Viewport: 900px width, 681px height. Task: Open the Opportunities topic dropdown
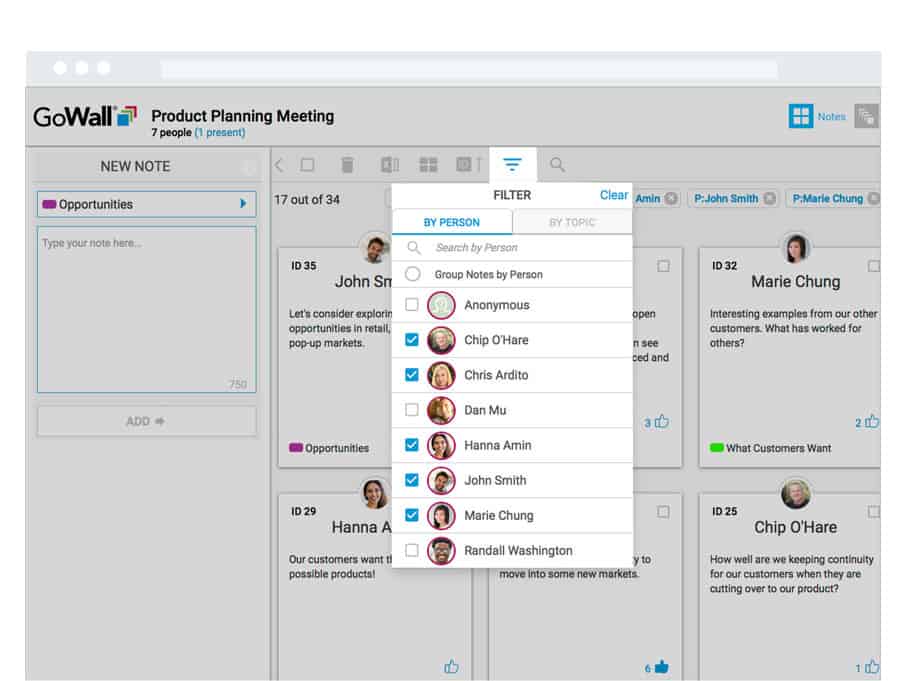coord(146,204)
